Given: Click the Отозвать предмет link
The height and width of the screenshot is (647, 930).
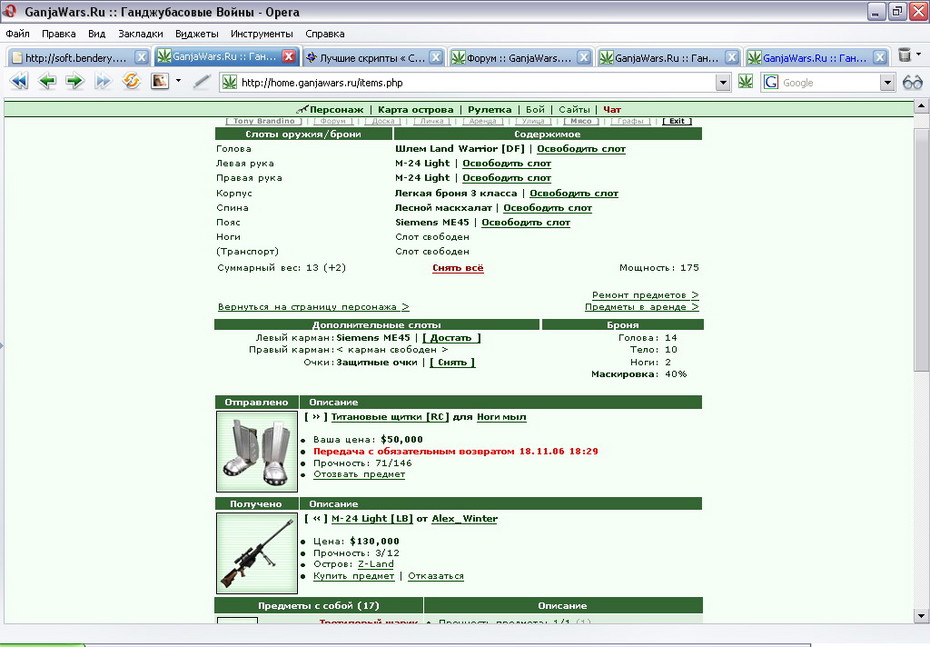Looking at the screenshot, I should click(x=359, y=474).
